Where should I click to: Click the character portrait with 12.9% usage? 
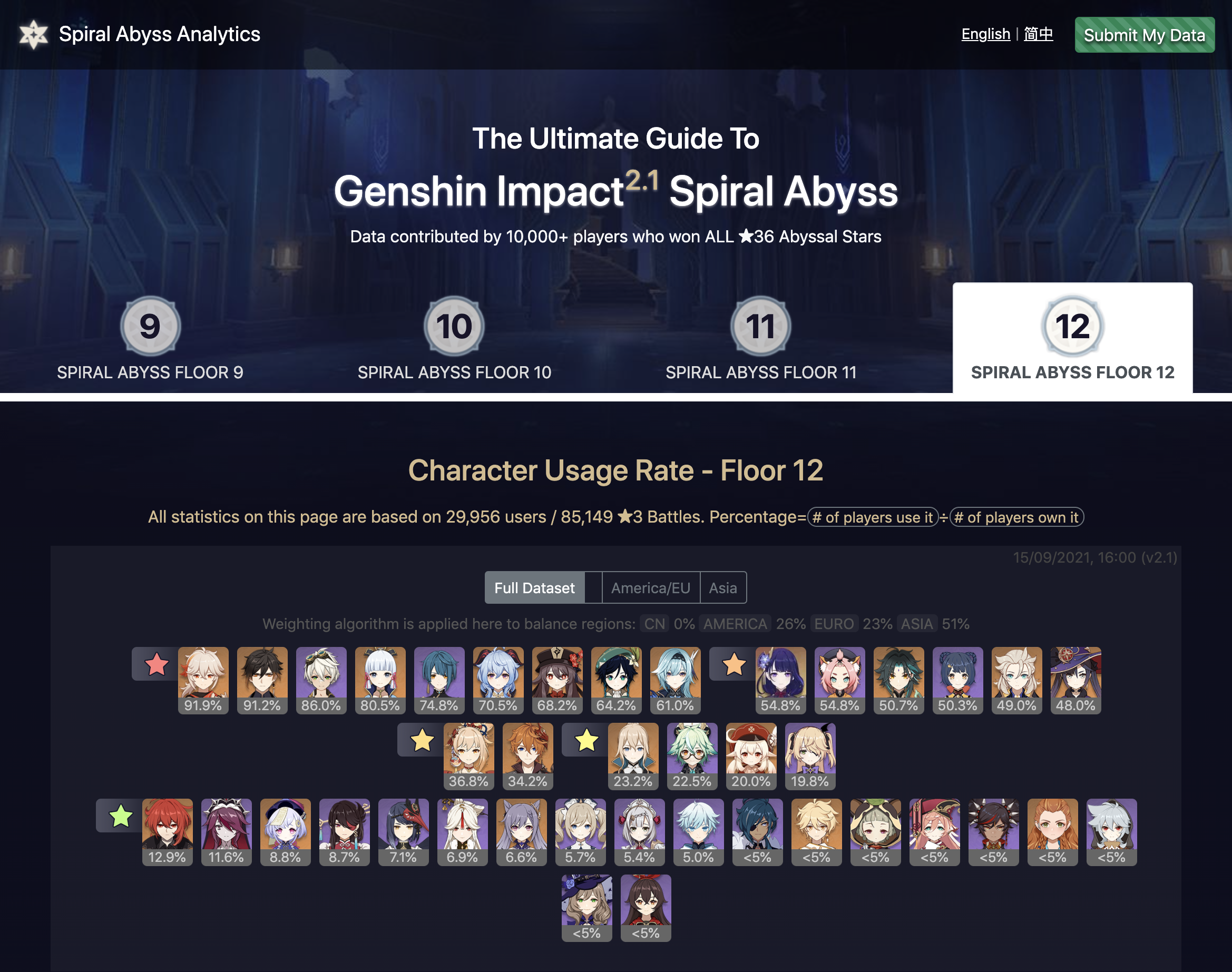(x=167, y=832)
